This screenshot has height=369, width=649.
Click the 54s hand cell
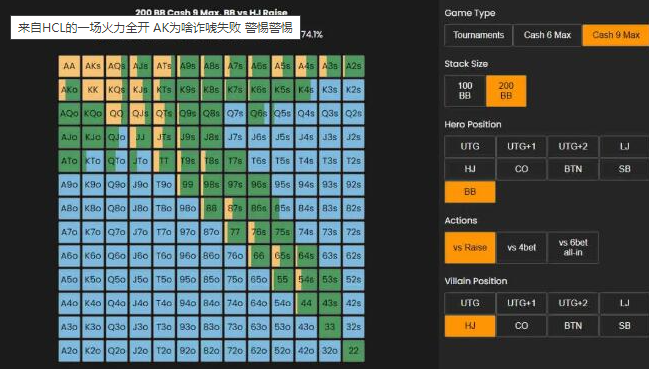(306, 280)
